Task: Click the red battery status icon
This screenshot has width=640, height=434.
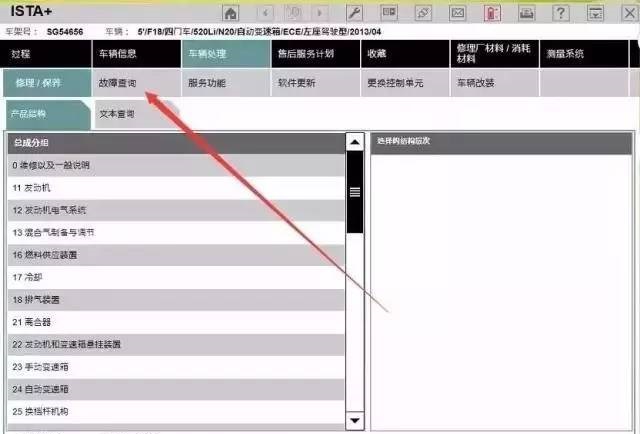Action: 492,13
